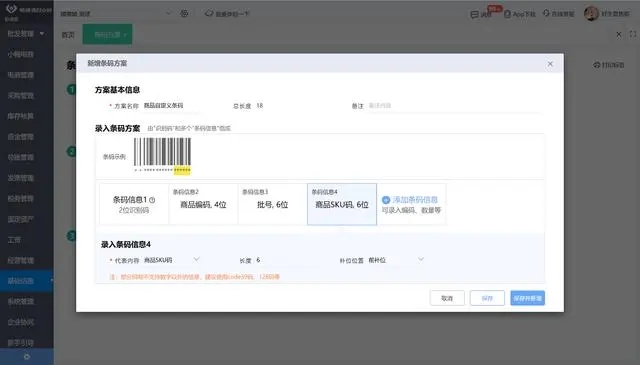
Task: Select the 商品编码, 4位 barcode segment
Action: click(203, 204)
